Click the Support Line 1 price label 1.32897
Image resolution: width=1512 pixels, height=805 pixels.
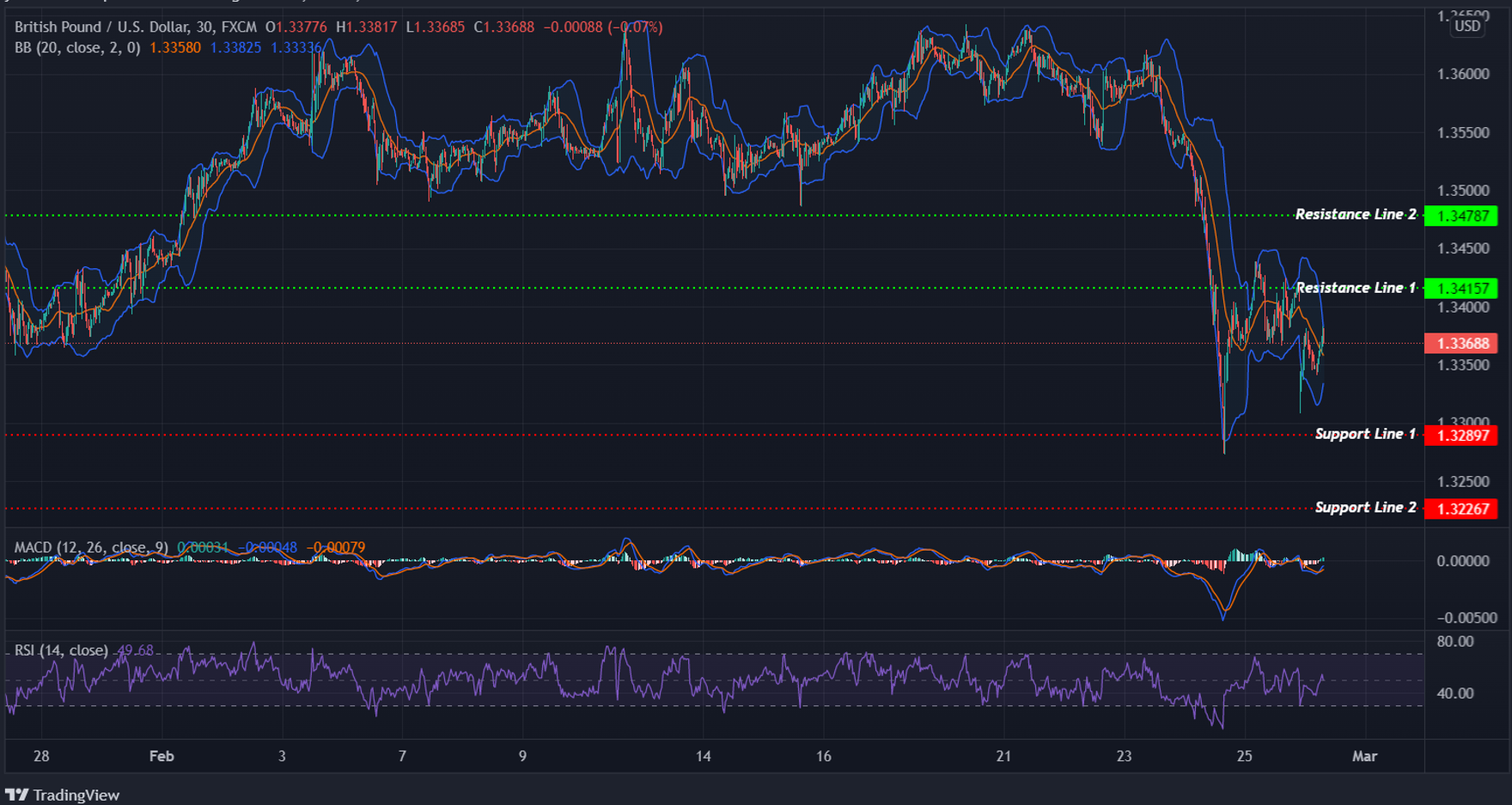1462,436
